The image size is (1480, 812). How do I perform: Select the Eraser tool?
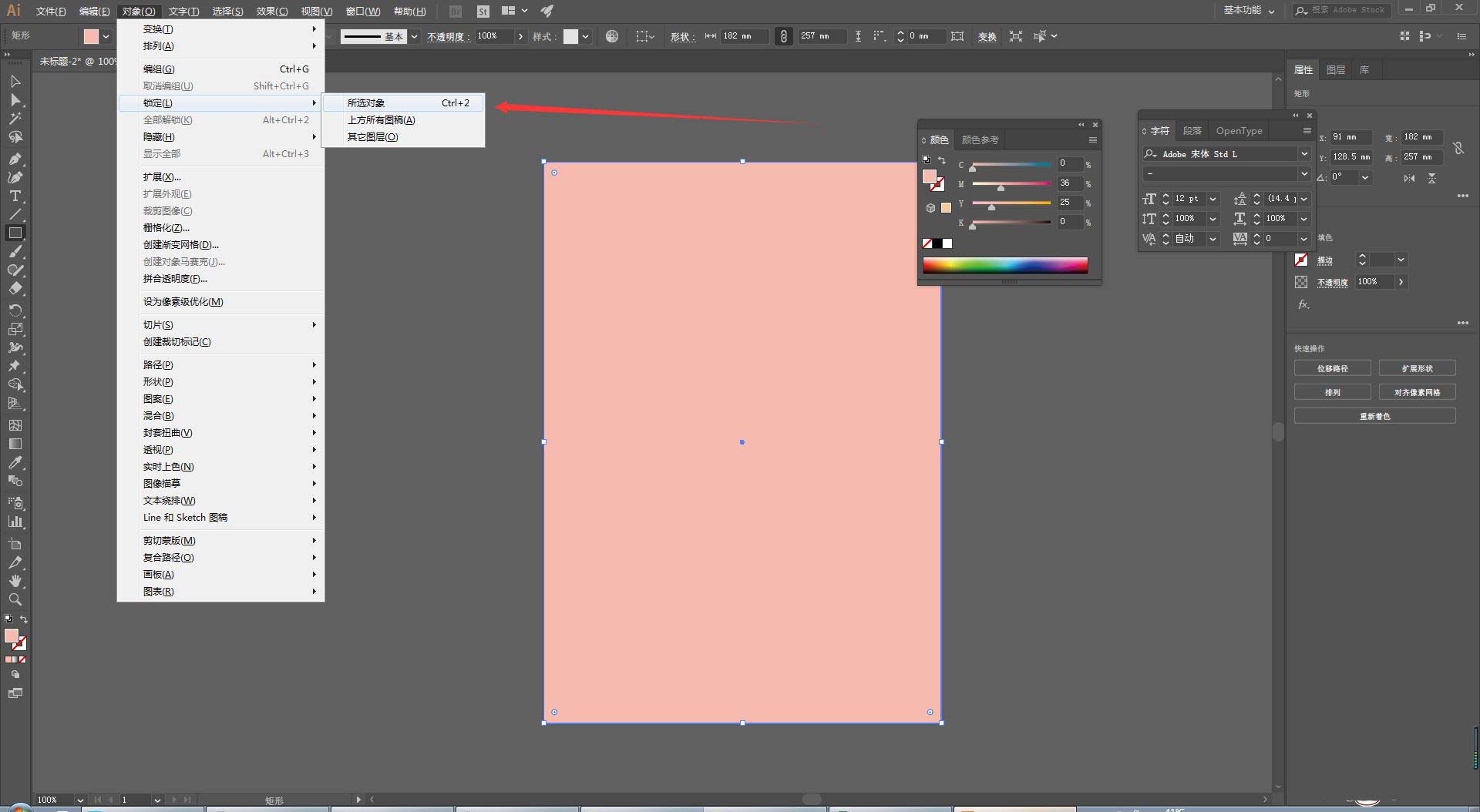pyautogui.click(x=15, y=289)
